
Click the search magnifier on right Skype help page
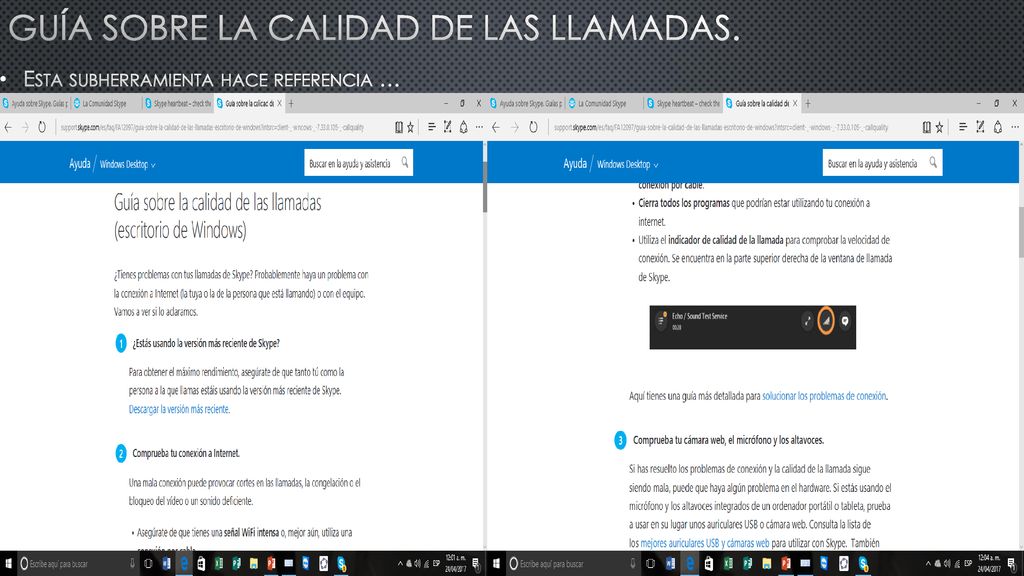(x=933, y=163)
